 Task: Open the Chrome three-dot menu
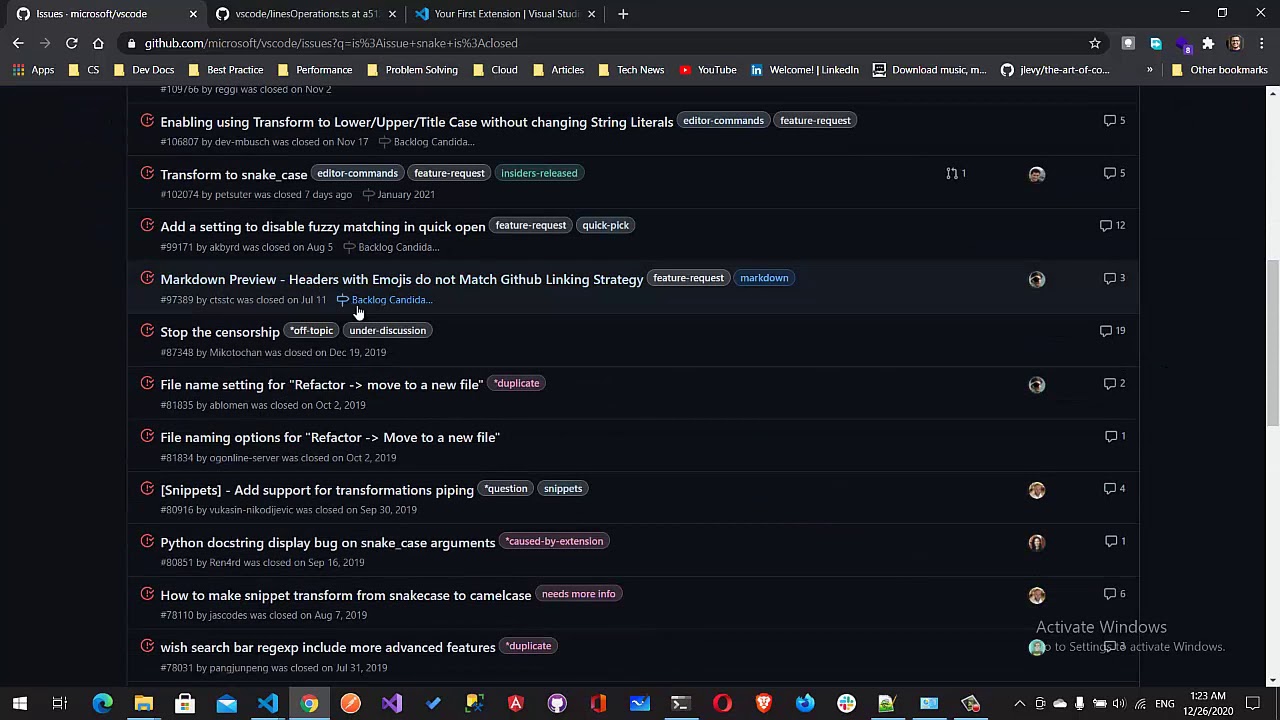click(x=1262, y=43)
